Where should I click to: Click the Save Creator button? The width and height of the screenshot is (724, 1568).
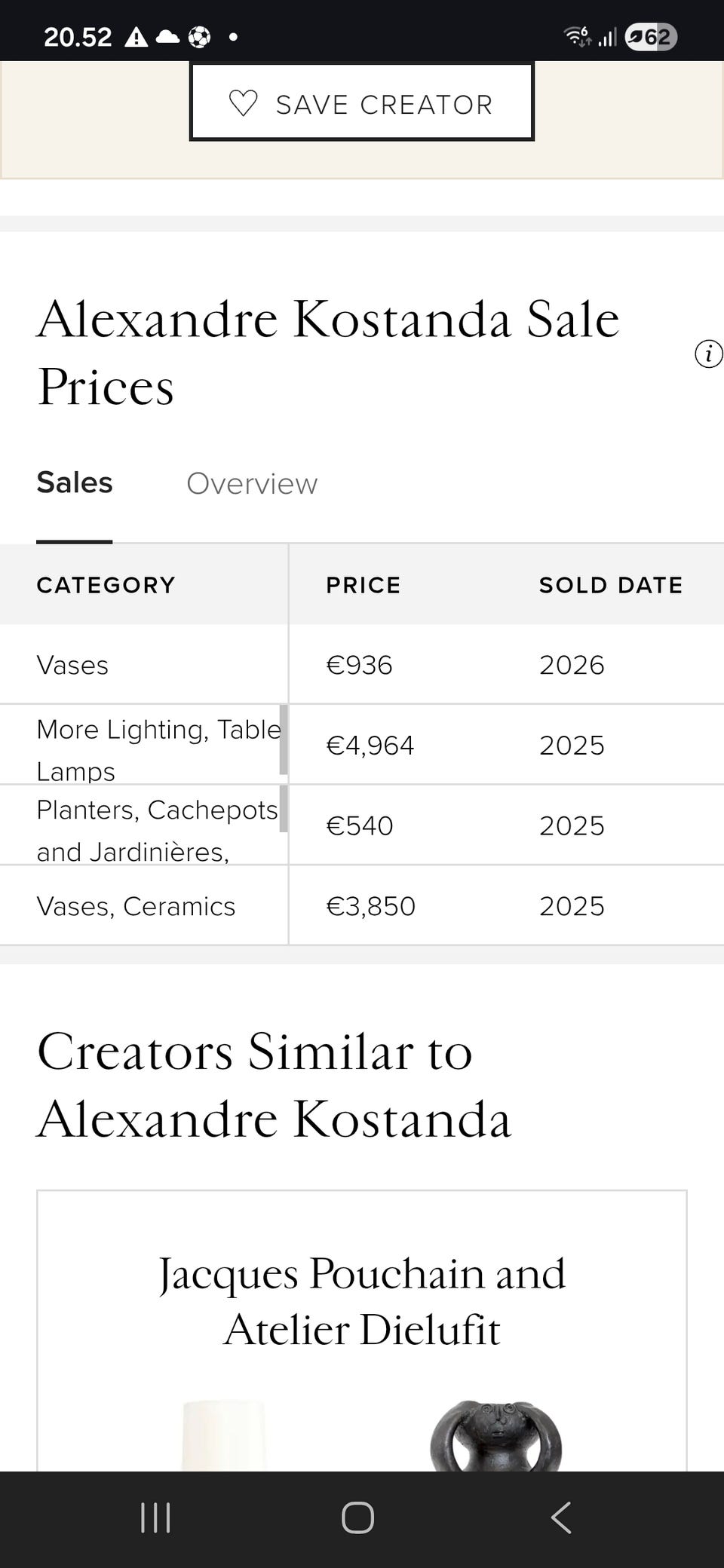[x=362, y=103]
